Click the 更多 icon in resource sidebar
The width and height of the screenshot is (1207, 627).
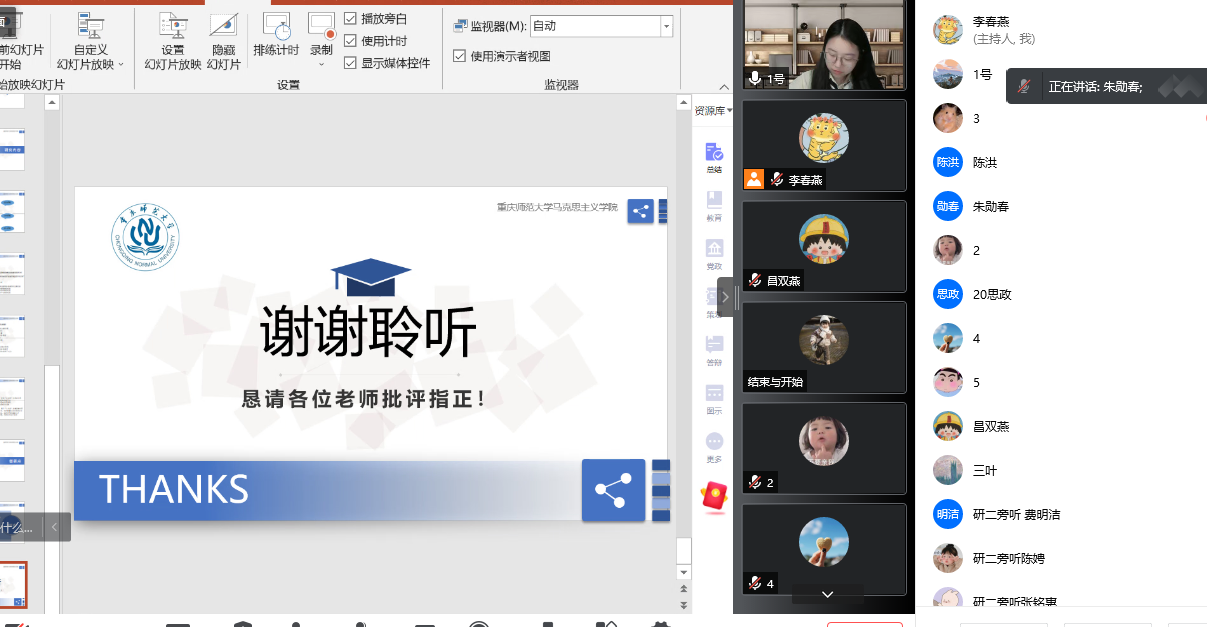(714, 446)
